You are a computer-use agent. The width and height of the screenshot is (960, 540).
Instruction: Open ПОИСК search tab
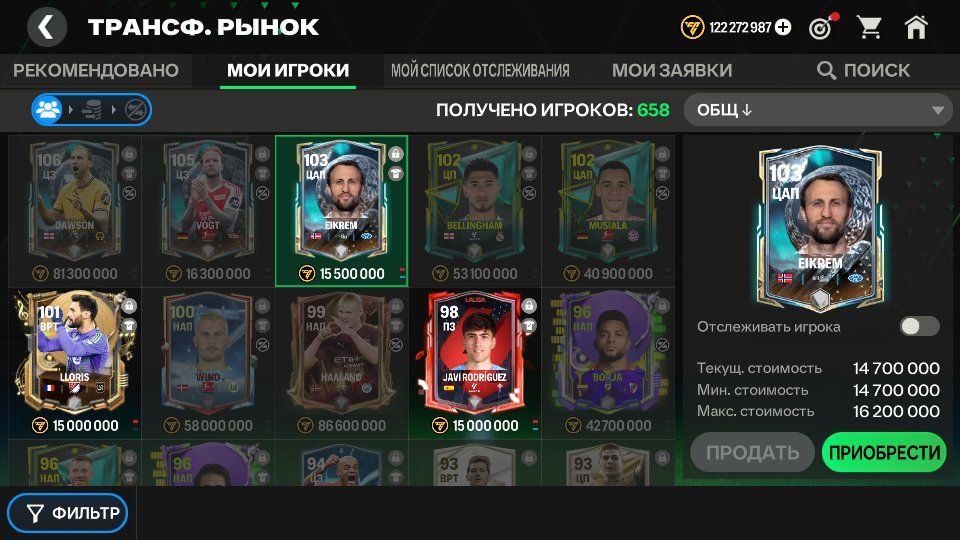point(863,70)
